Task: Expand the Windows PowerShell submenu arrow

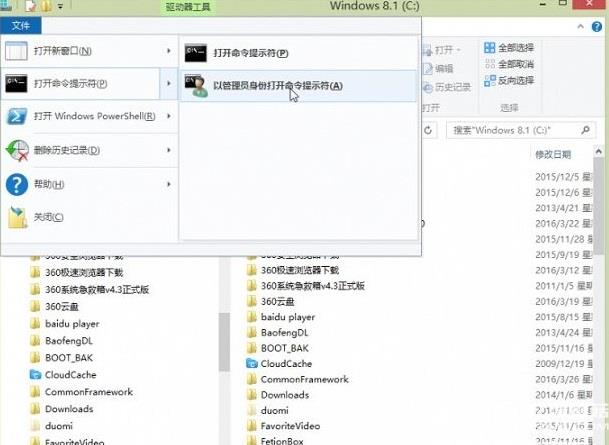Action: [168, 116]
